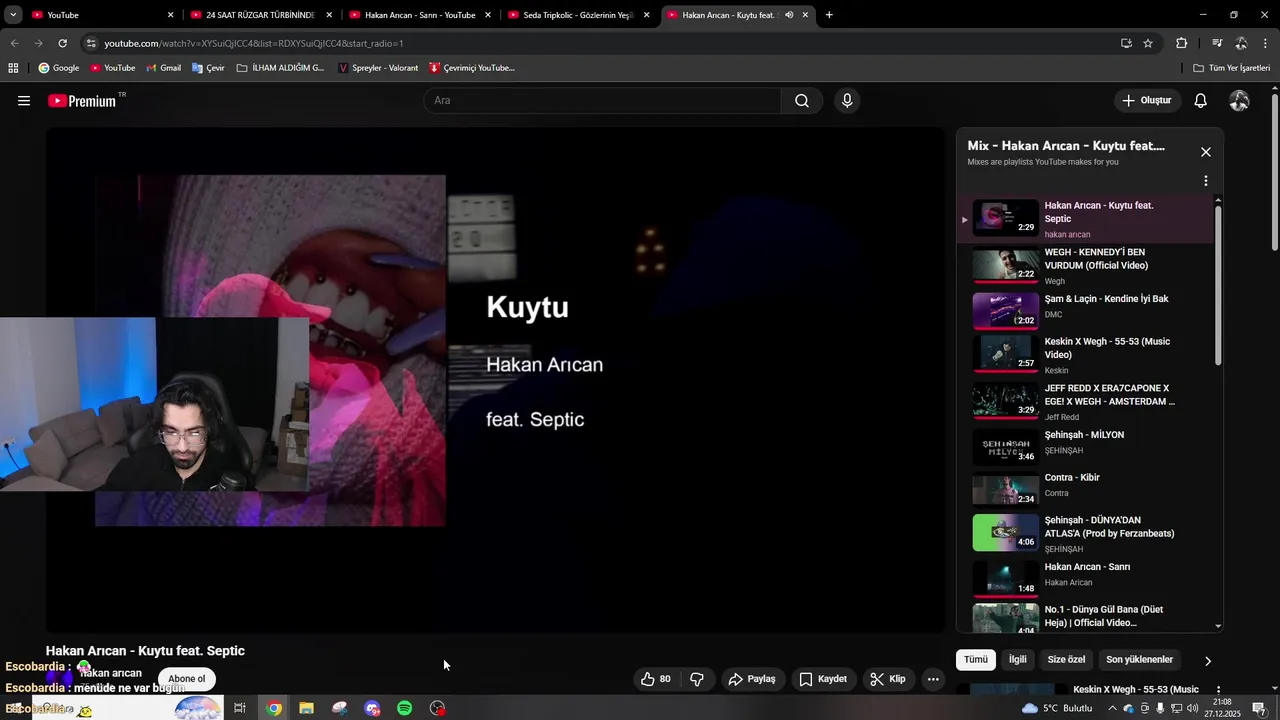Play WEGH - KENNEDY'İ BEN VURDUM

(1085, 266)
